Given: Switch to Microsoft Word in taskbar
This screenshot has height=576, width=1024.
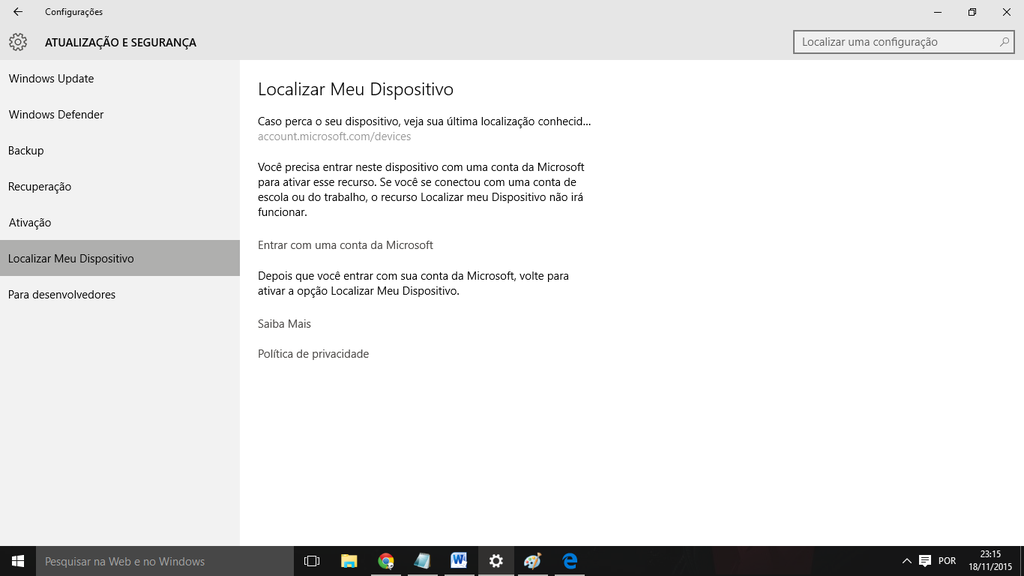Looking at the screenshot, I should pos(459,561).
